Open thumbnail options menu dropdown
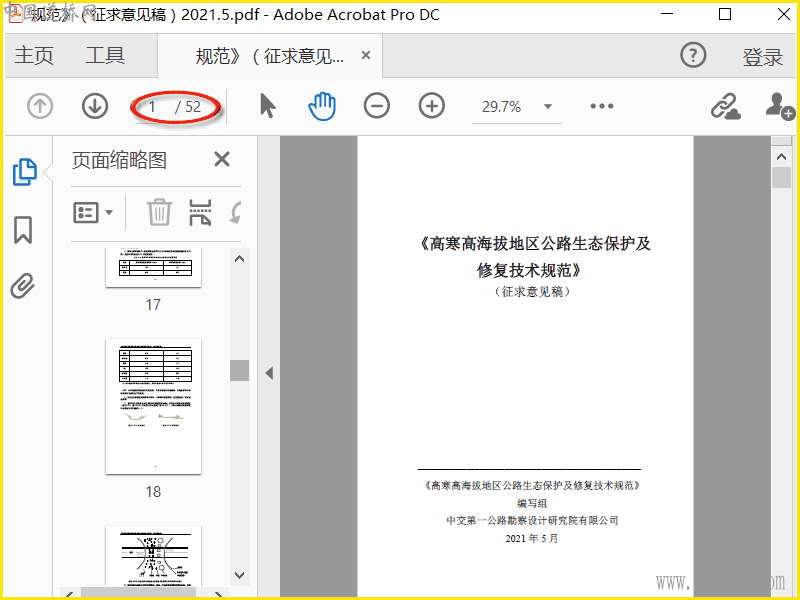800x600 pixels. pyautogui.click(x=93, y=212)
